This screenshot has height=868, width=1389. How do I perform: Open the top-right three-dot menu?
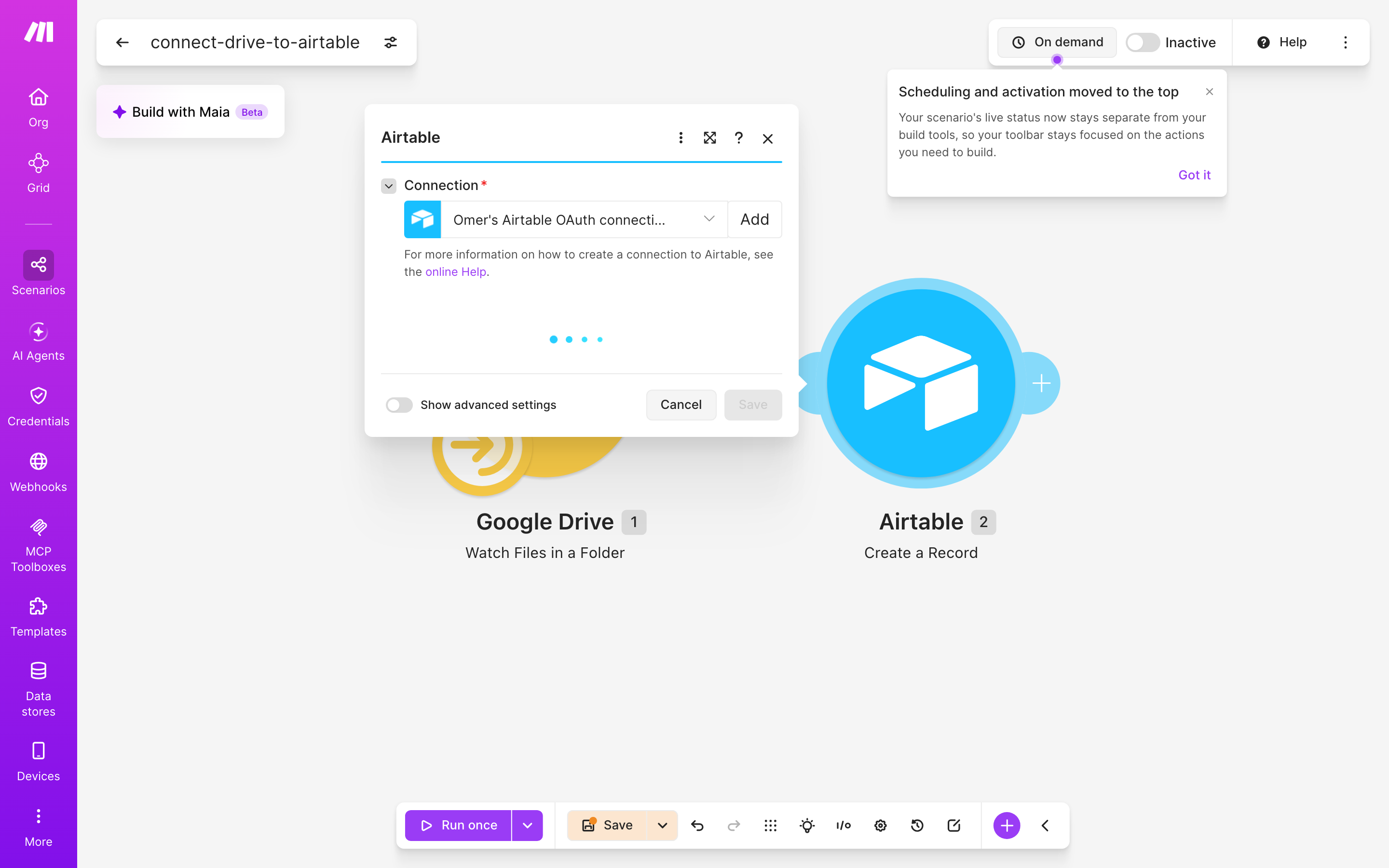point(1345,42)
